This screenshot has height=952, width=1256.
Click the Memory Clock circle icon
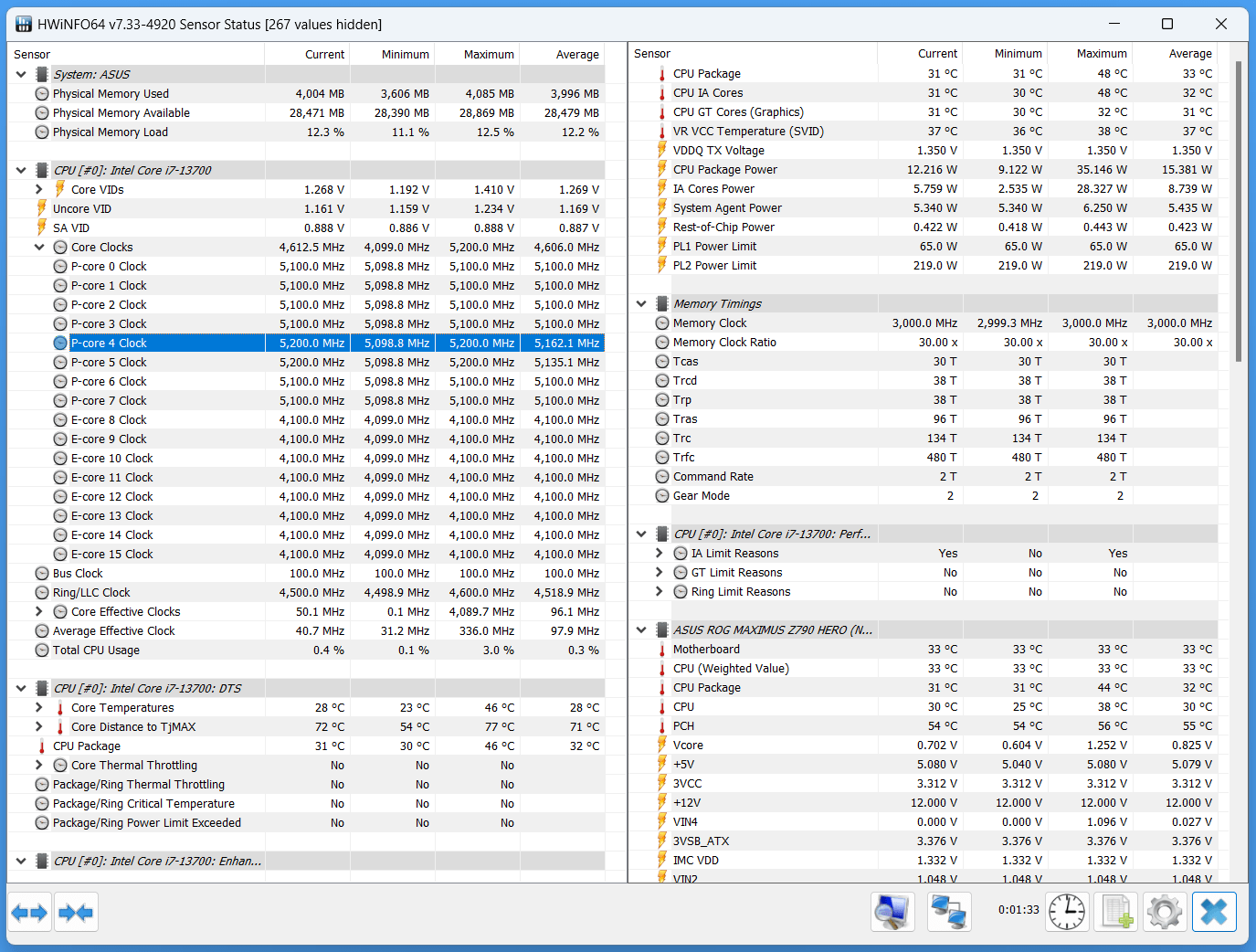[662, 323]
